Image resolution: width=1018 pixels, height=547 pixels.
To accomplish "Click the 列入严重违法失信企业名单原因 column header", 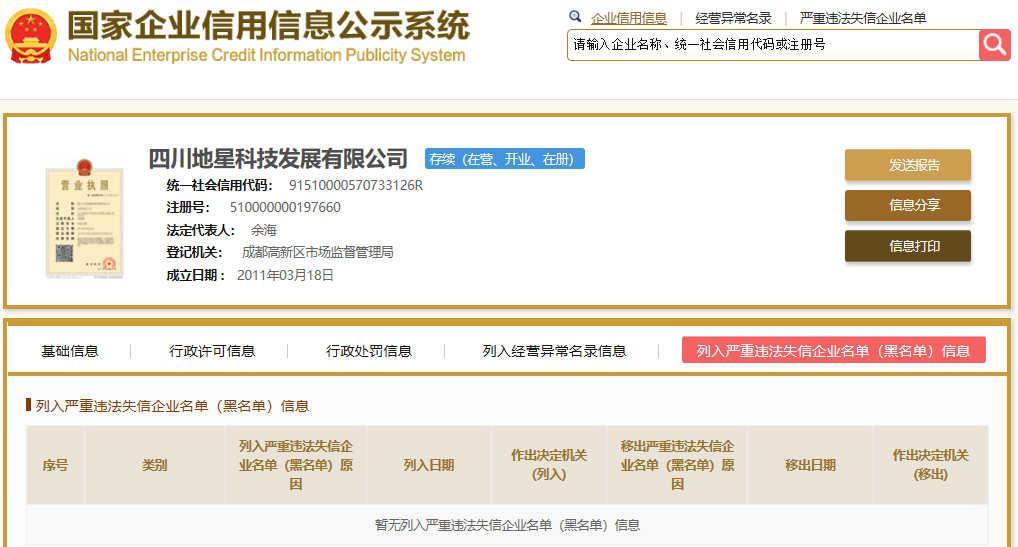I will tap(295, 465).
